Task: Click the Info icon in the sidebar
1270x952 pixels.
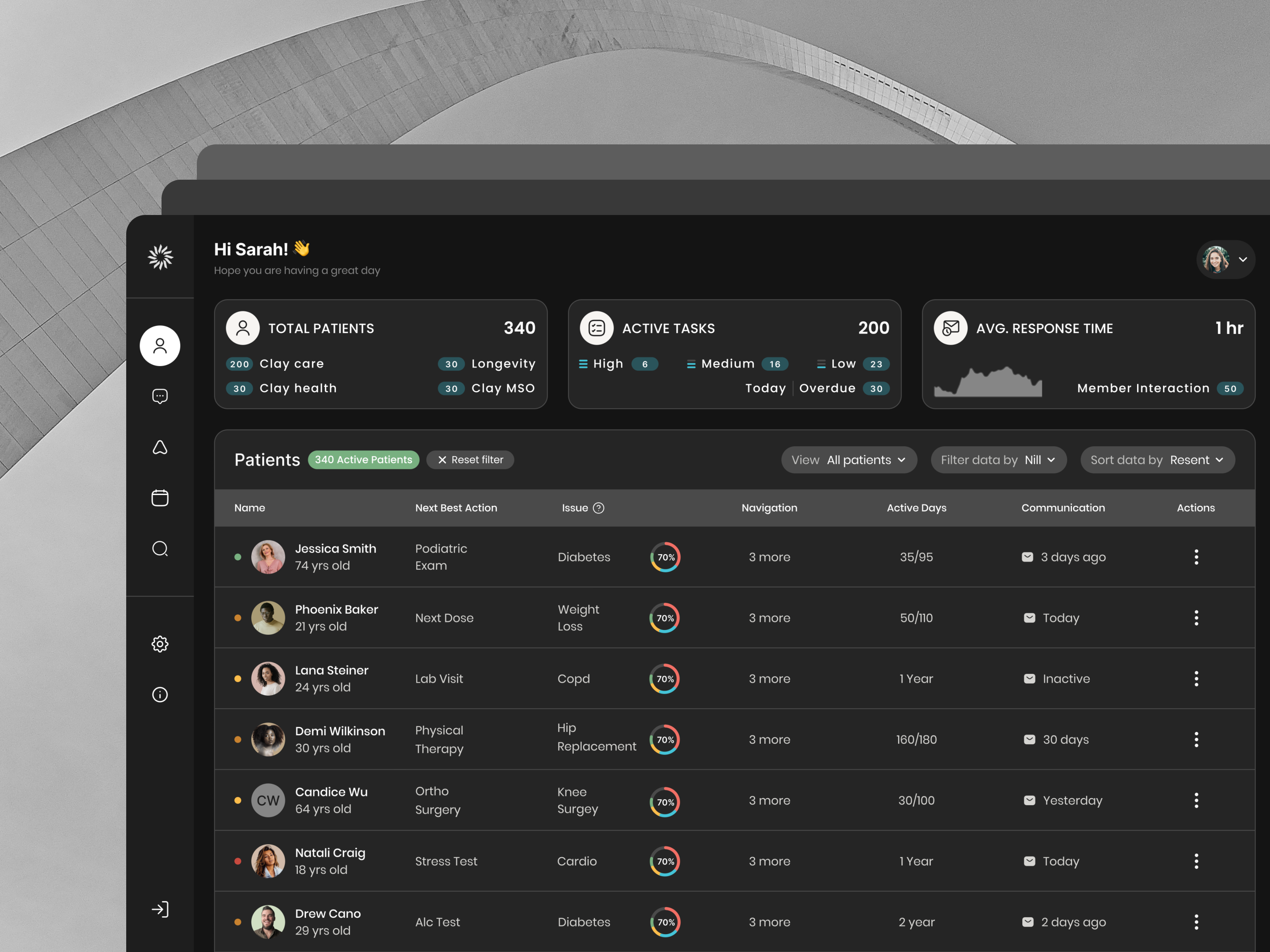Action: tap(160, 695)
